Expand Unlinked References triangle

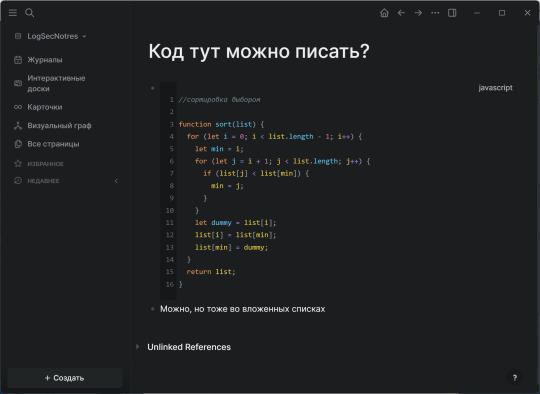click(x=137, y=346)
